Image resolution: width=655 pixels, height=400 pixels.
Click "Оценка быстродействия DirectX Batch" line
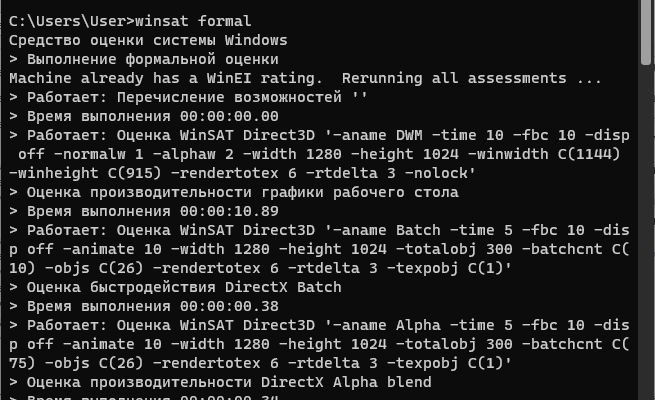click(180, 287)
